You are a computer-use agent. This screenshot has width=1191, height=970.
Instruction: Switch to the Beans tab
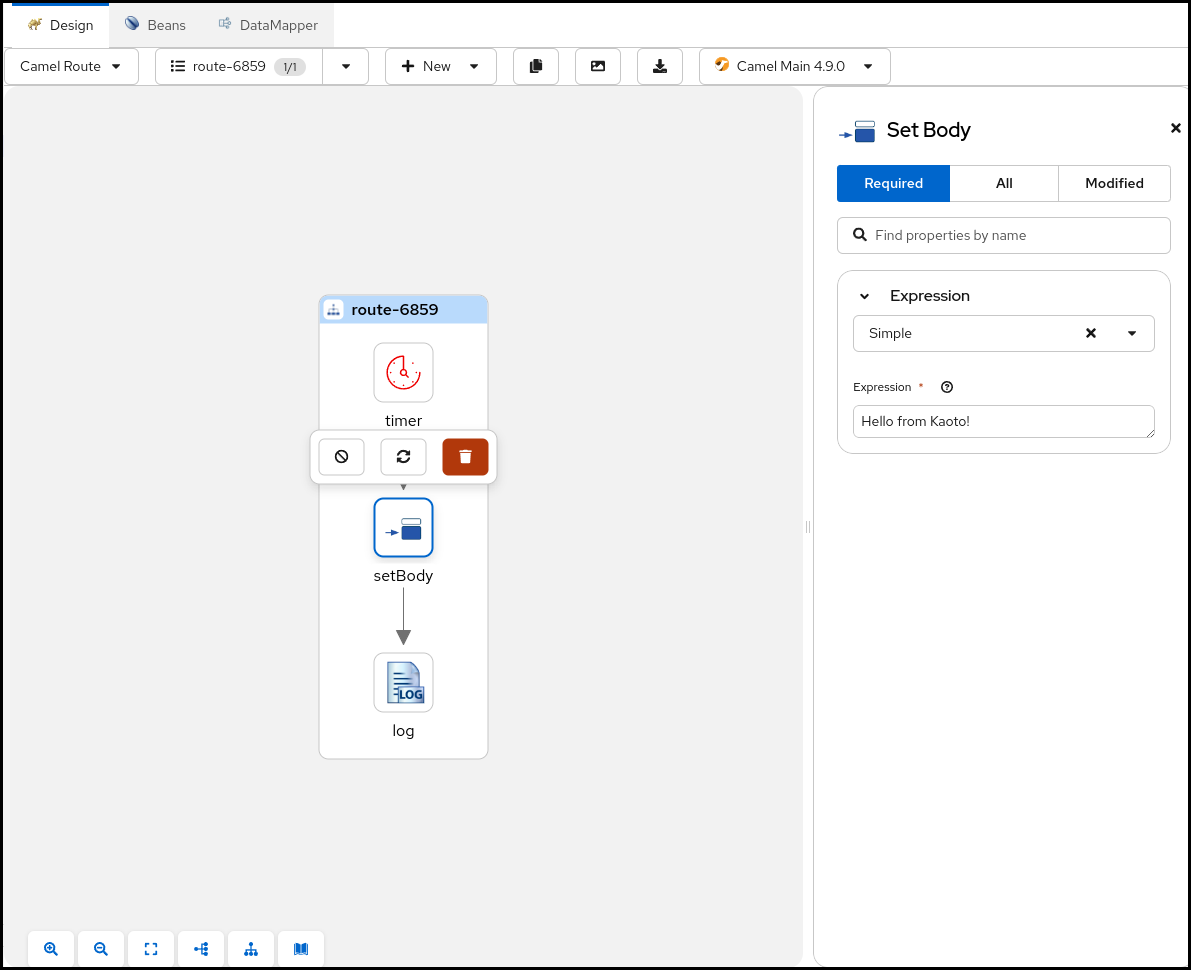pyautogui.click(x=155, y=25)
